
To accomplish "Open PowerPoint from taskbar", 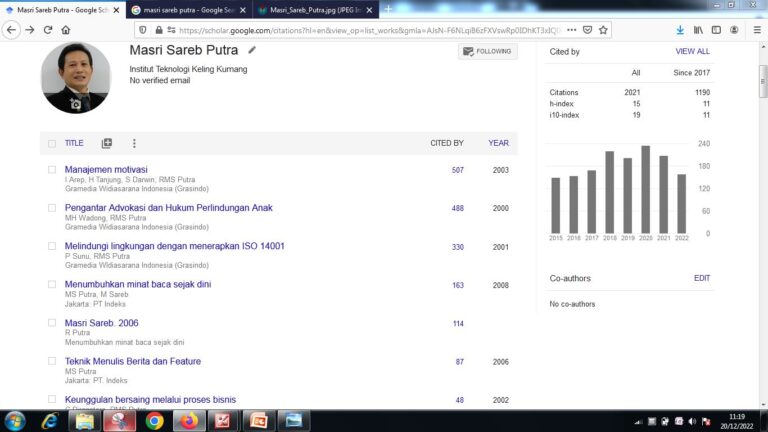I will tap(259, 421).
